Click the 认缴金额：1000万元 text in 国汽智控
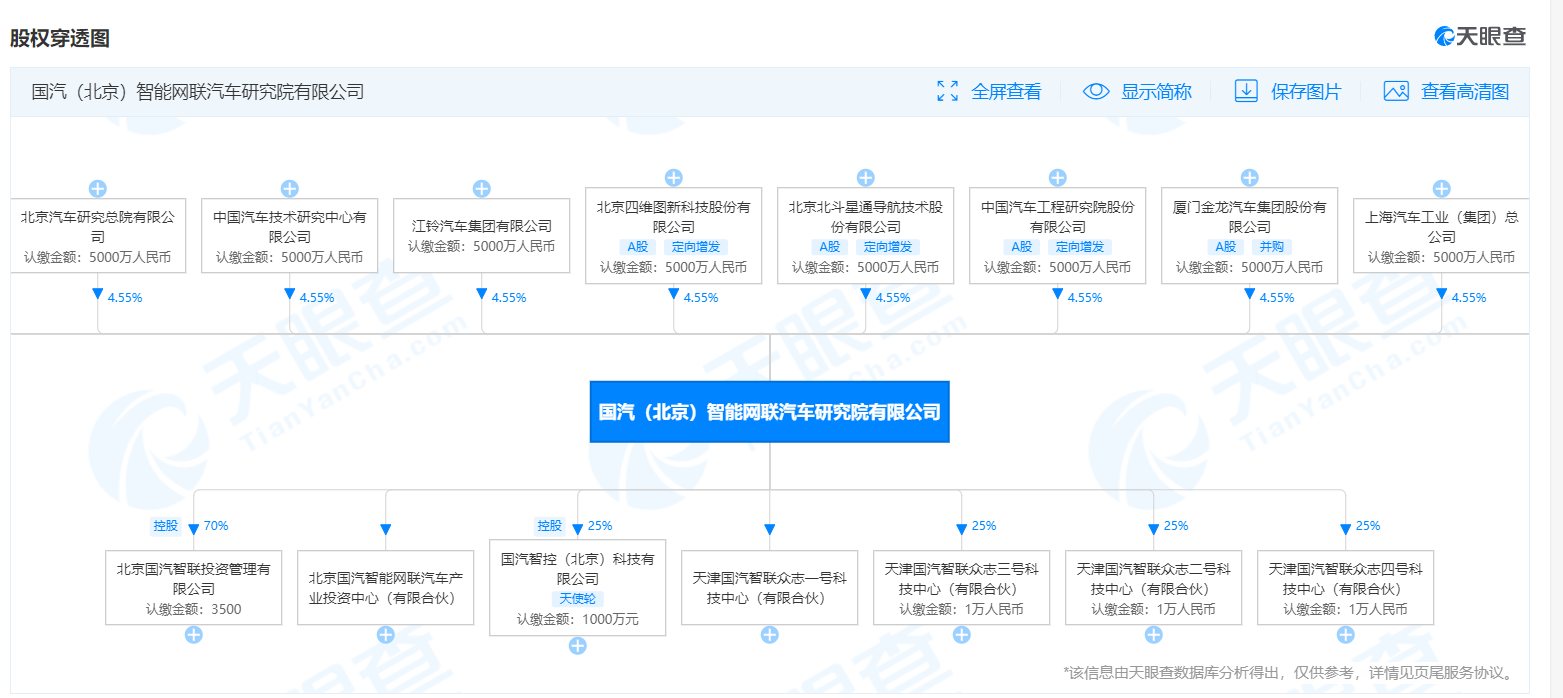This screenshot has width=1563, height=698. [x=578, y=620]
